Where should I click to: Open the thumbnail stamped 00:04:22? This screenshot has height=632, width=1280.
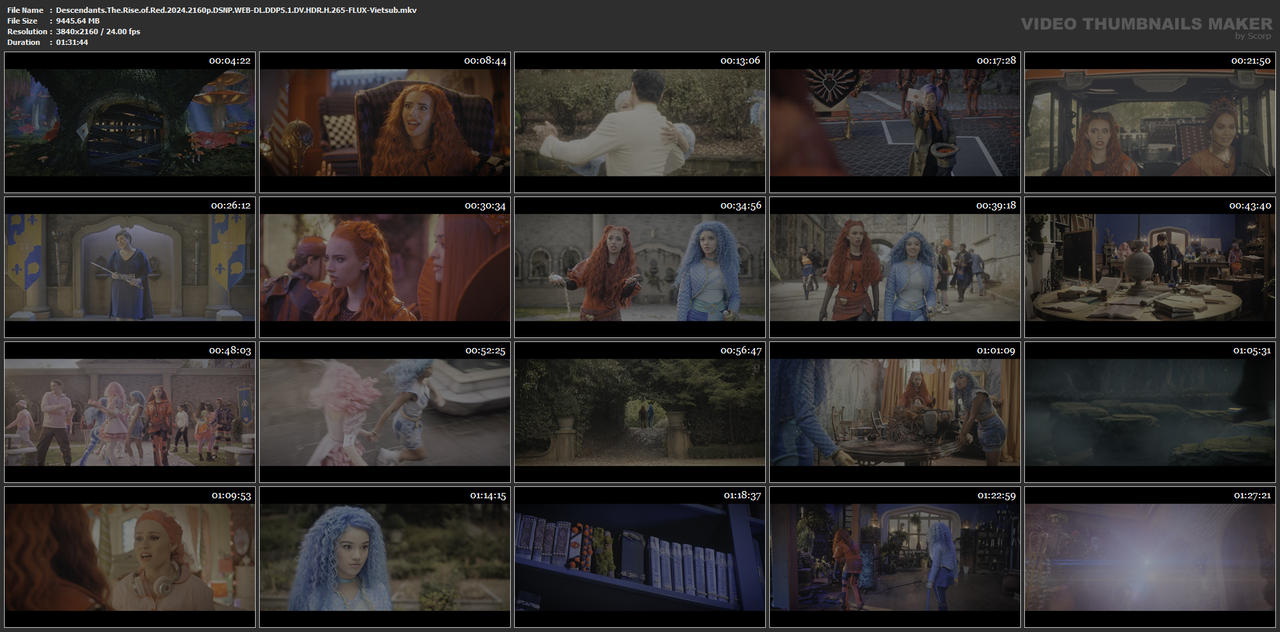pos(130,122)
